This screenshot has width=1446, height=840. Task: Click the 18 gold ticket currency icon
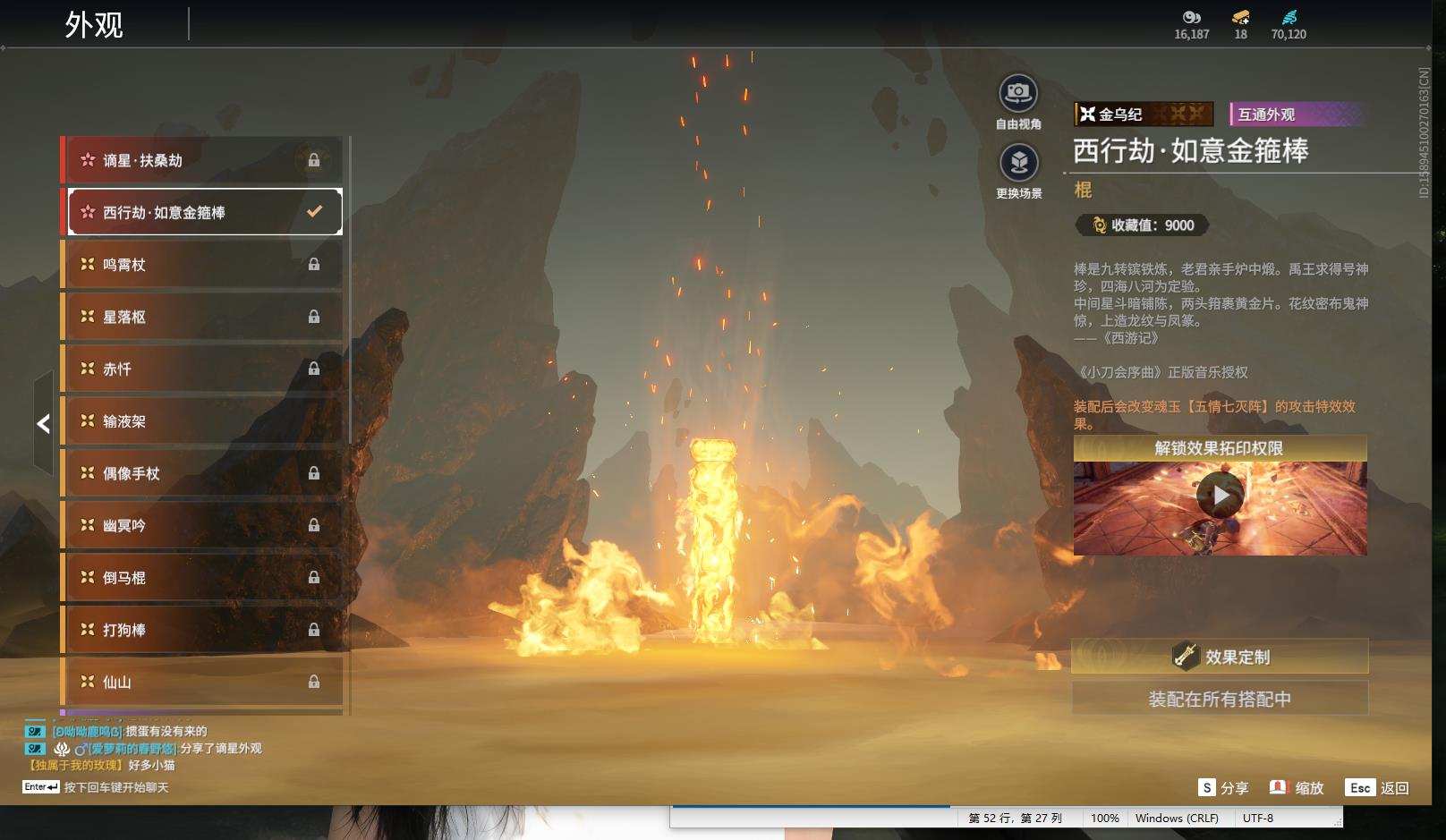(x=1241, y=17)
